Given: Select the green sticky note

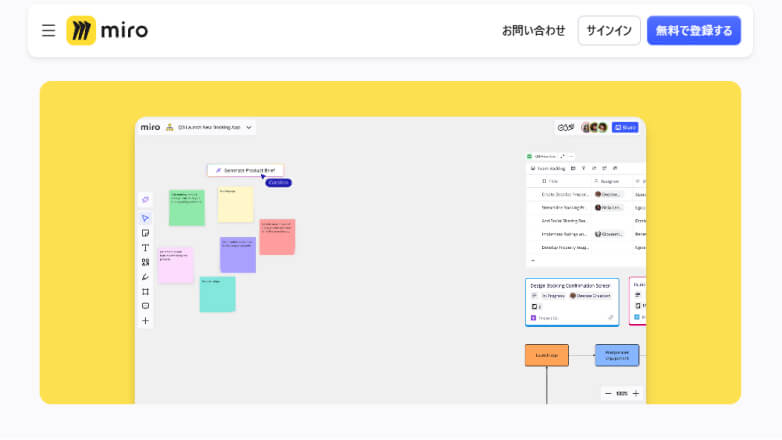Looking at the screenshot, I should pos(187,208).
